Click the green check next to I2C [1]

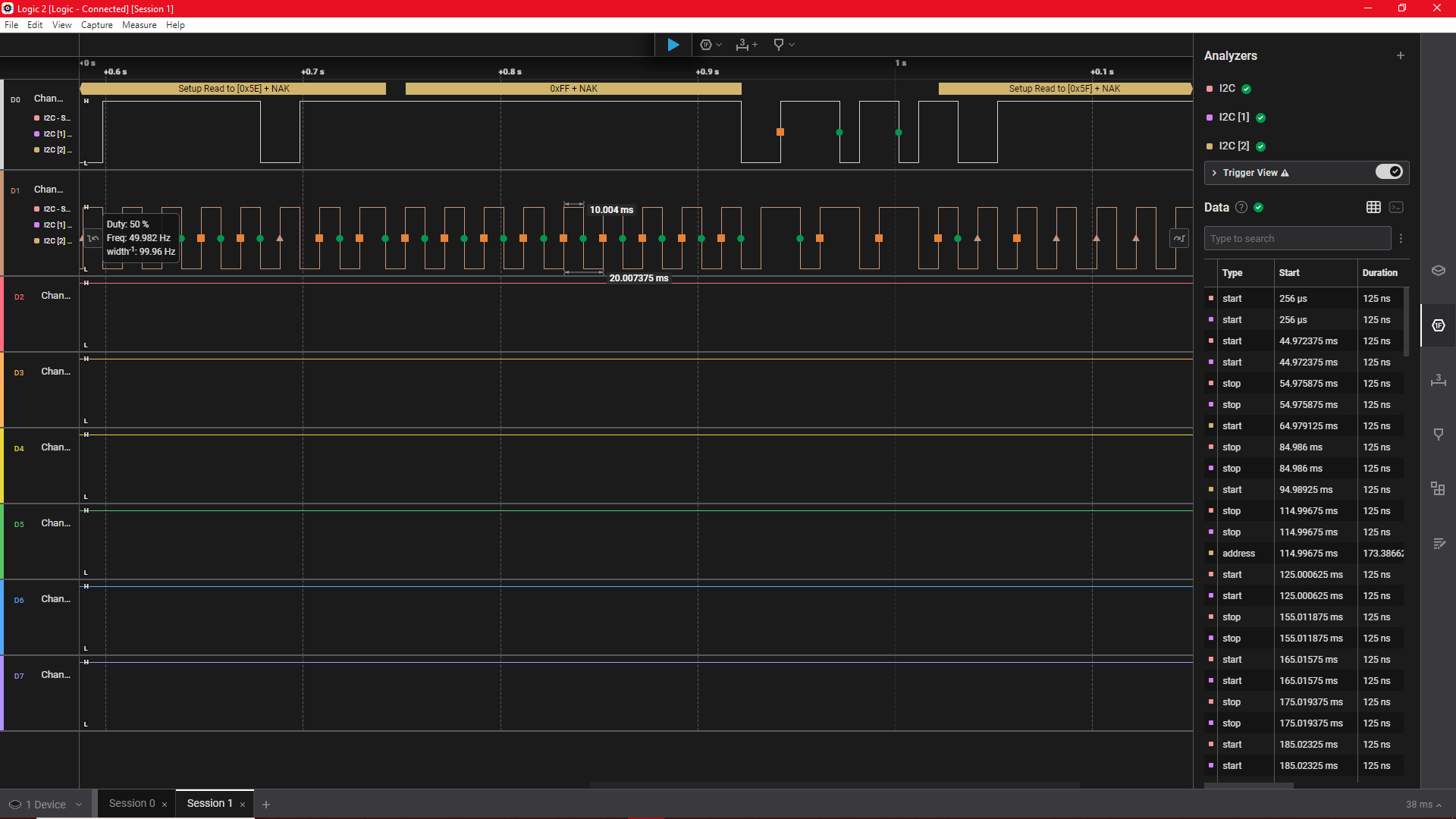tap(1260, 118)
